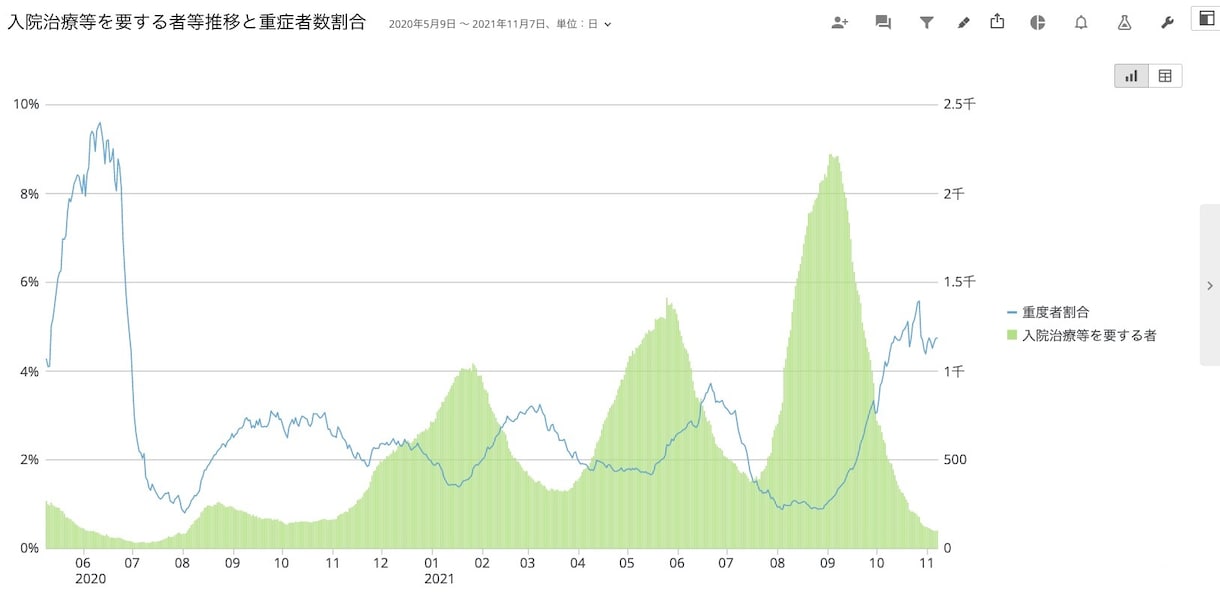
Task: Select the 重度者割合 legend label
Action: [x=1056, y=313]
